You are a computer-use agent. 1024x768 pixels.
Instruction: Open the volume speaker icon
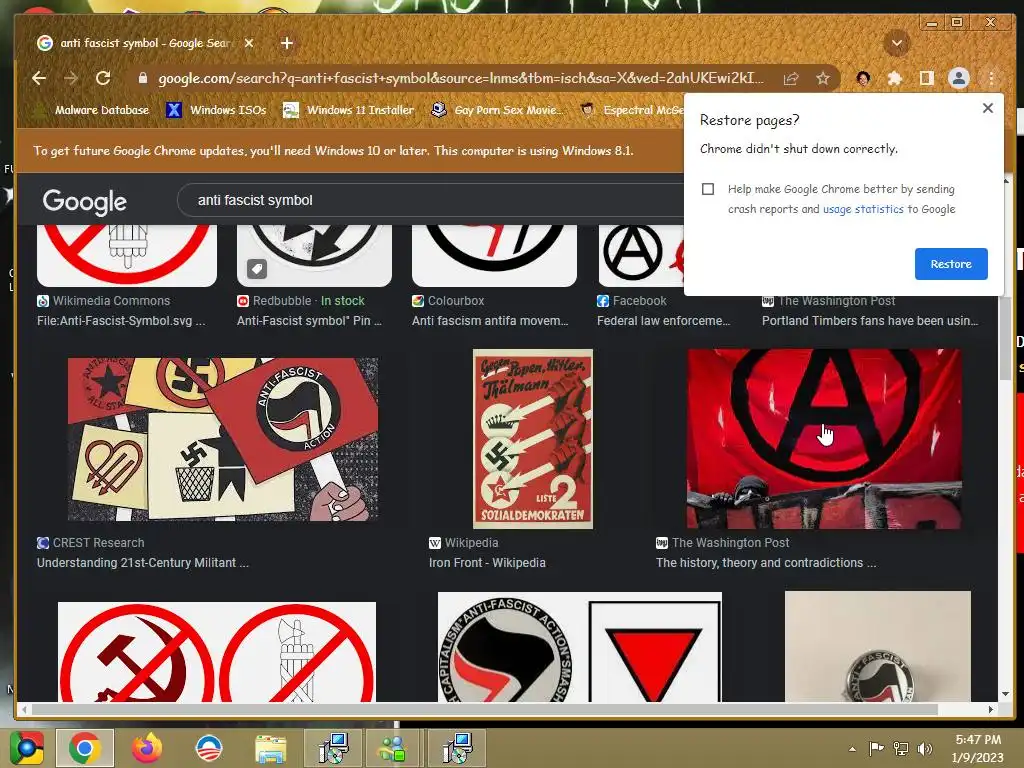tap(925, 748)
